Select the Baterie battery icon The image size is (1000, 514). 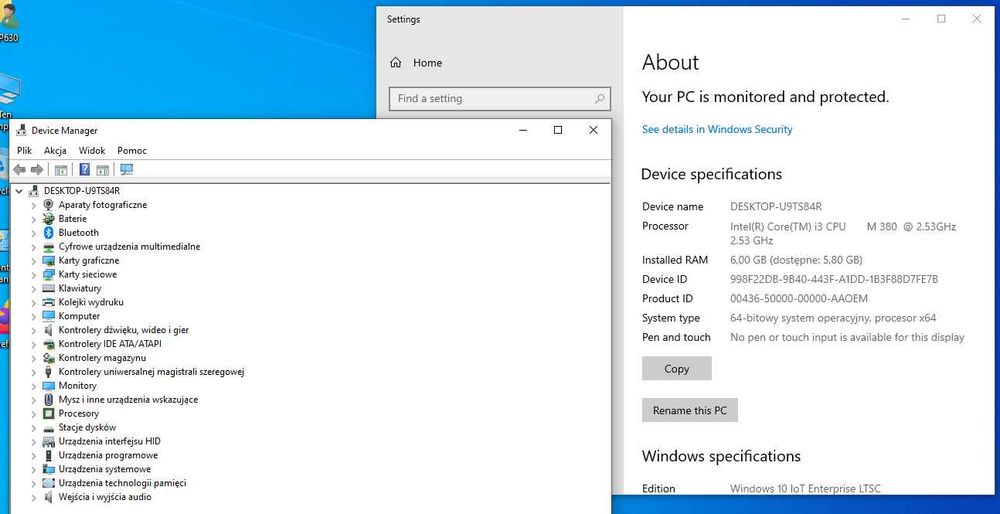[48, 219]
